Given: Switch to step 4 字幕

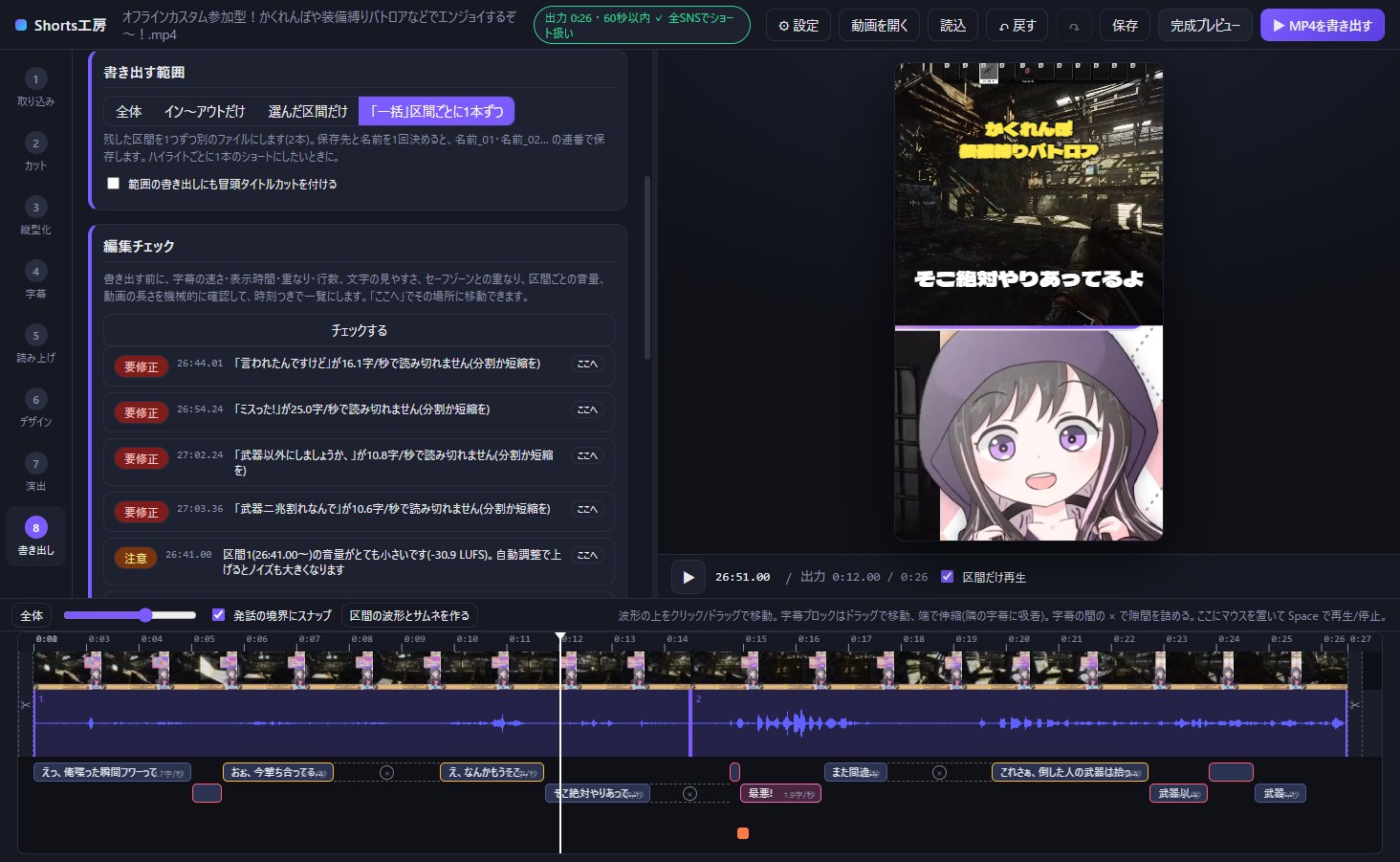Looking at the screenshot, I should point(35,280).
